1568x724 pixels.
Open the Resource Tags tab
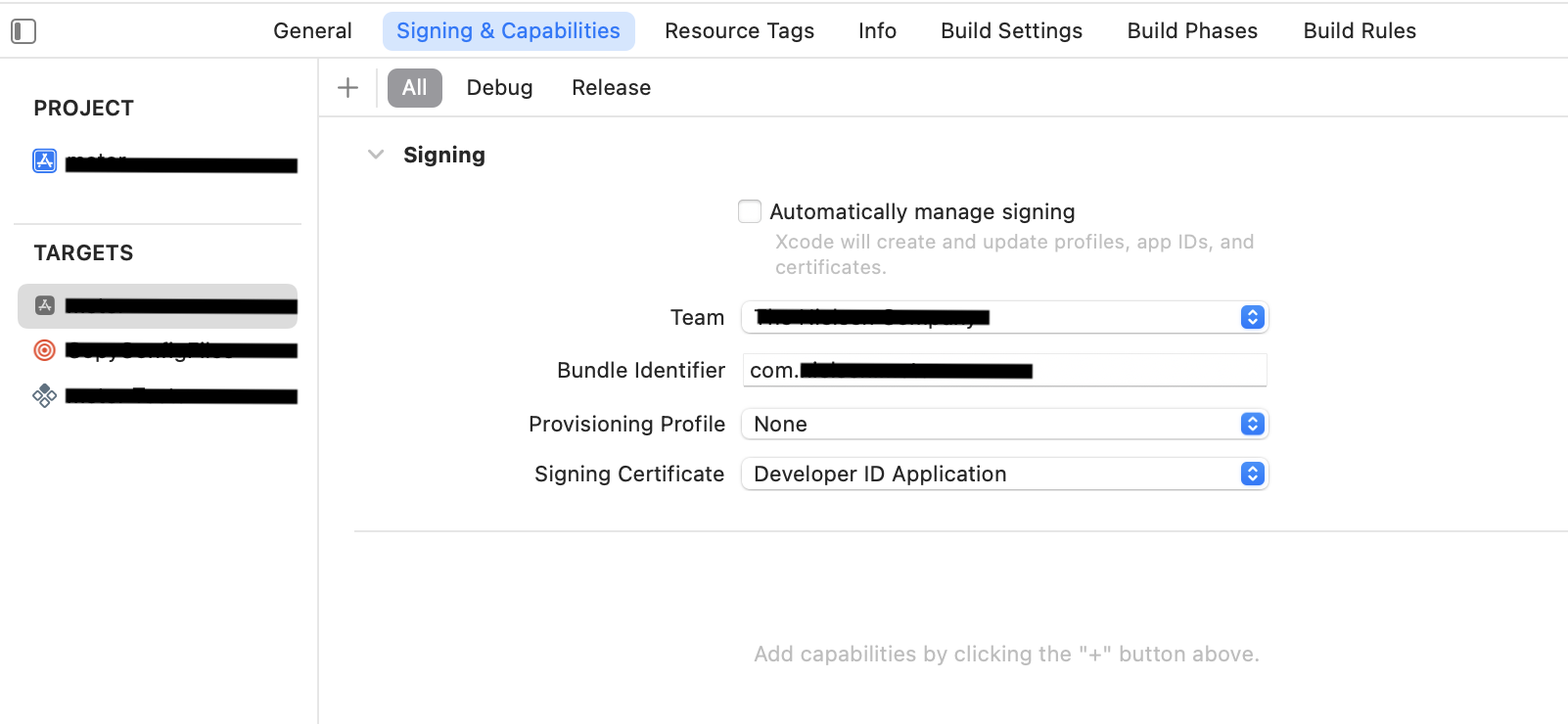coord(739,31)
